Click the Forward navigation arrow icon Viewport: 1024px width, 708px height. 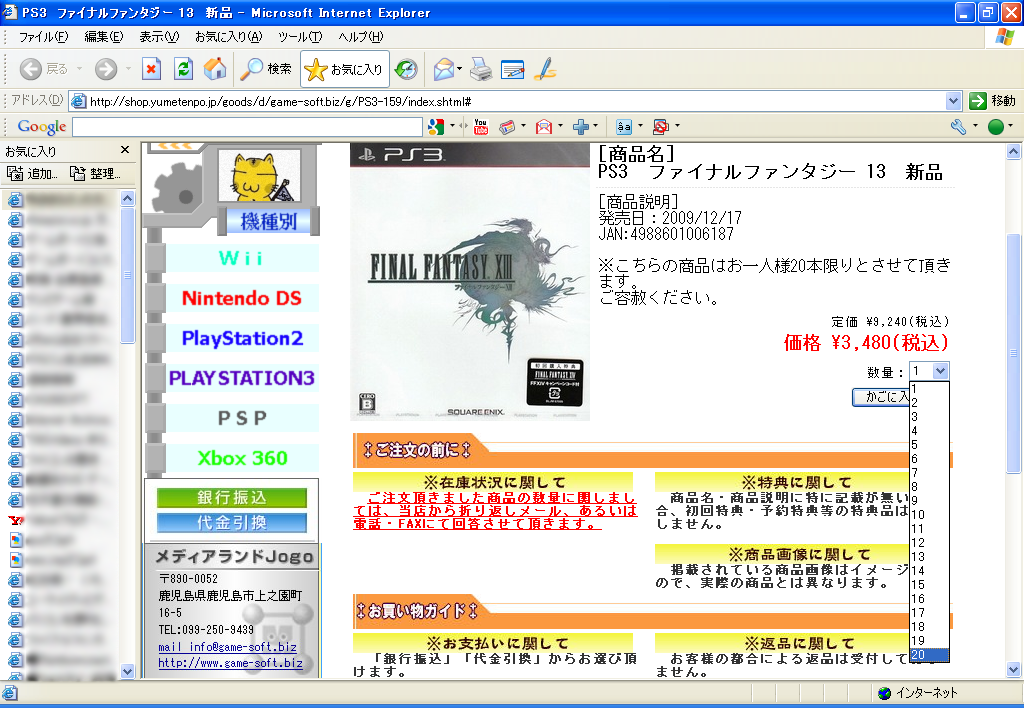coord(106,69)
